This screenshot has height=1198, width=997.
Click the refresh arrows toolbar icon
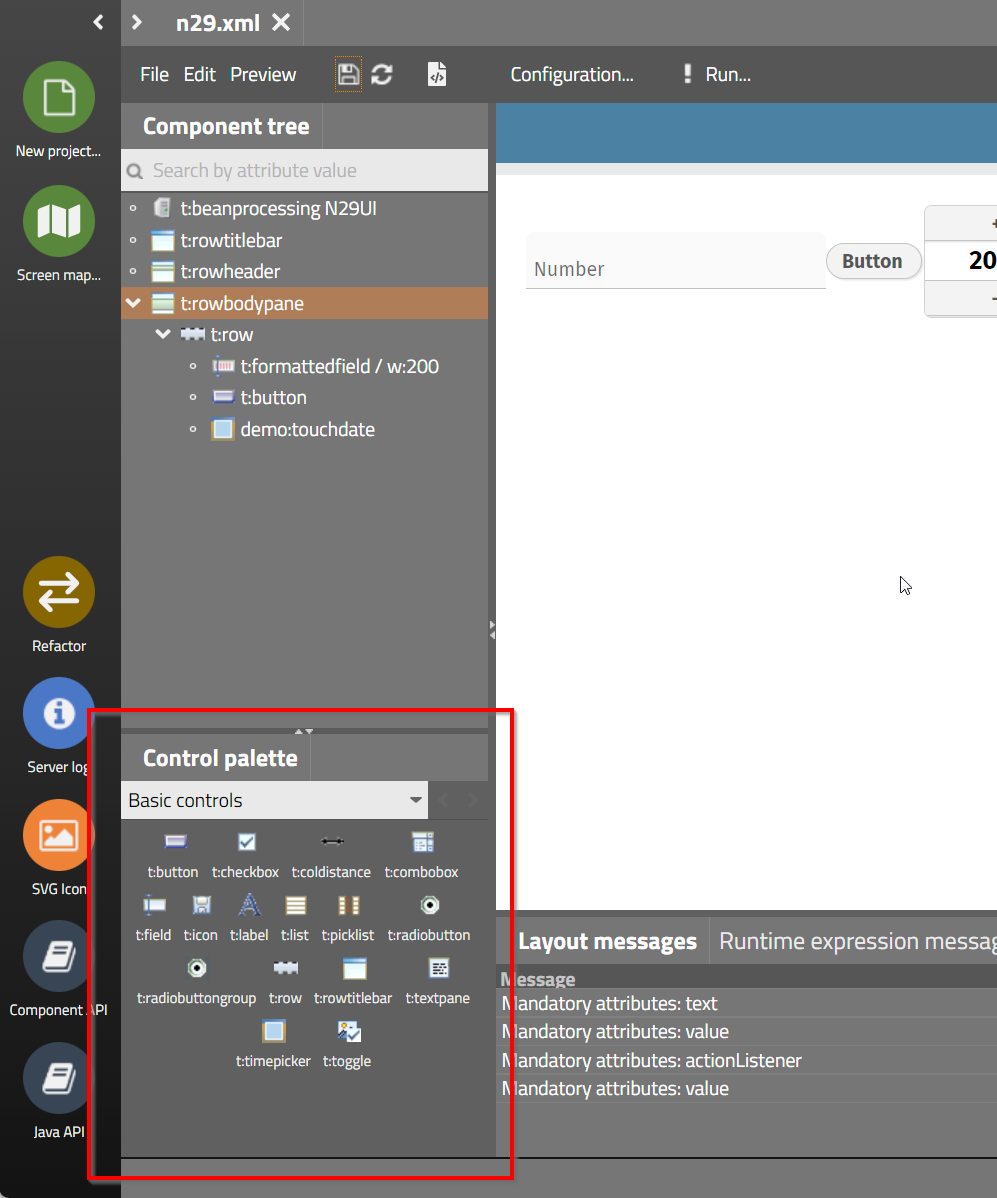381,74
